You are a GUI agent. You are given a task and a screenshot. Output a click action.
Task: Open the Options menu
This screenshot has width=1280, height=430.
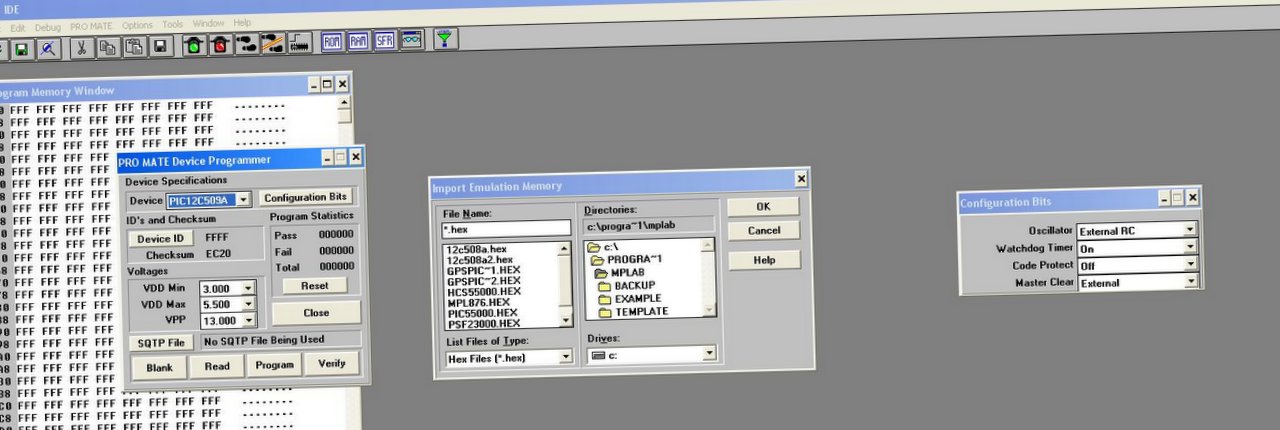138,24
